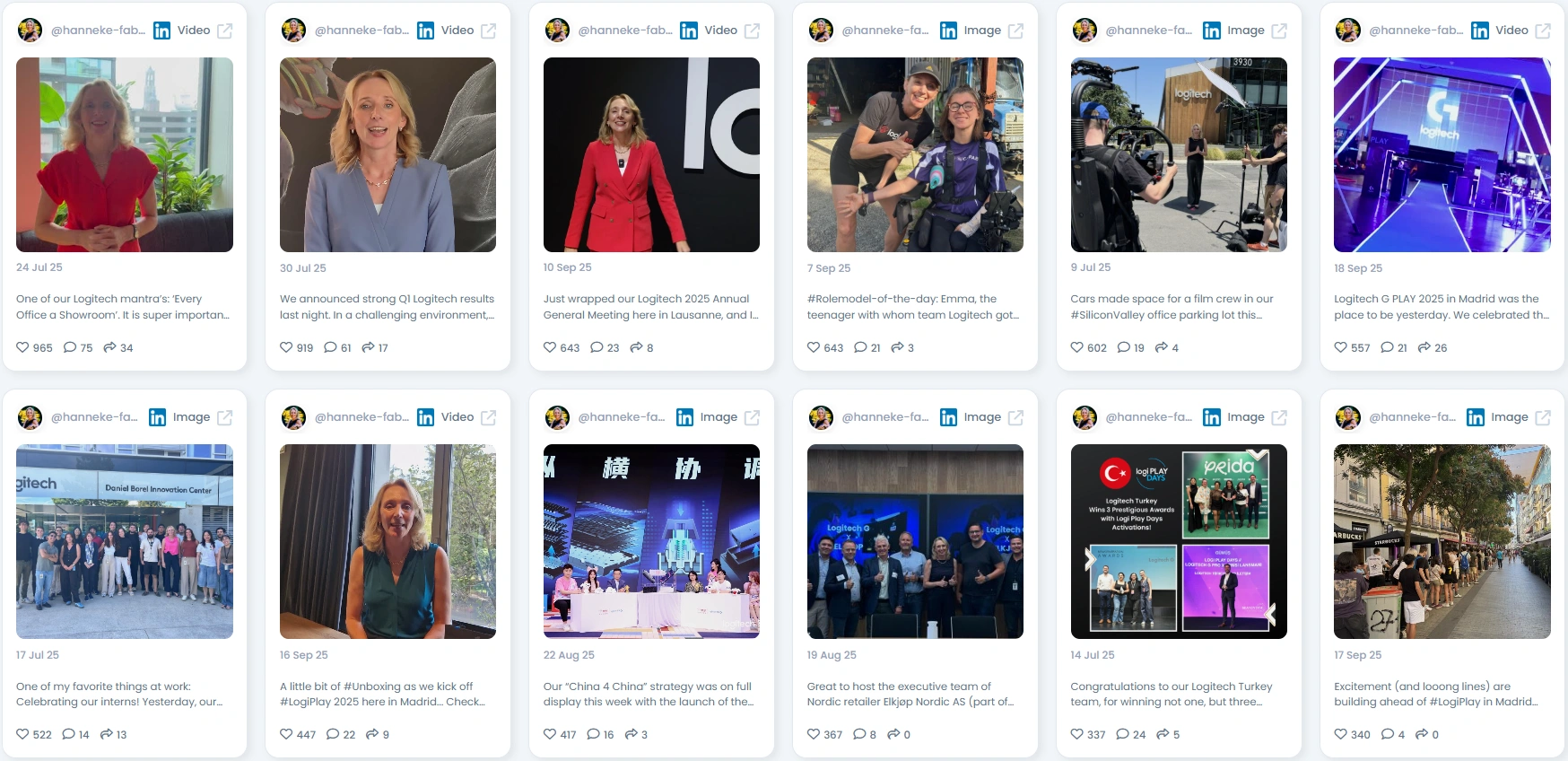This screenshot has width=1568, height=761.
Task: Open external link on 19 Aug 25 post
Action: coord(1016,417)
